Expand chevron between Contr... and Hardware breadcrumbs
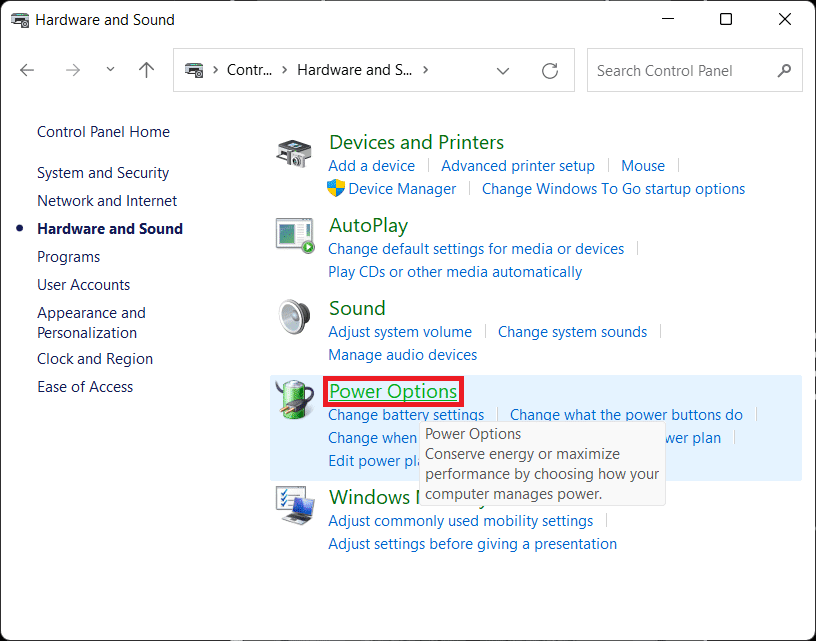 [x=285, y=70]
